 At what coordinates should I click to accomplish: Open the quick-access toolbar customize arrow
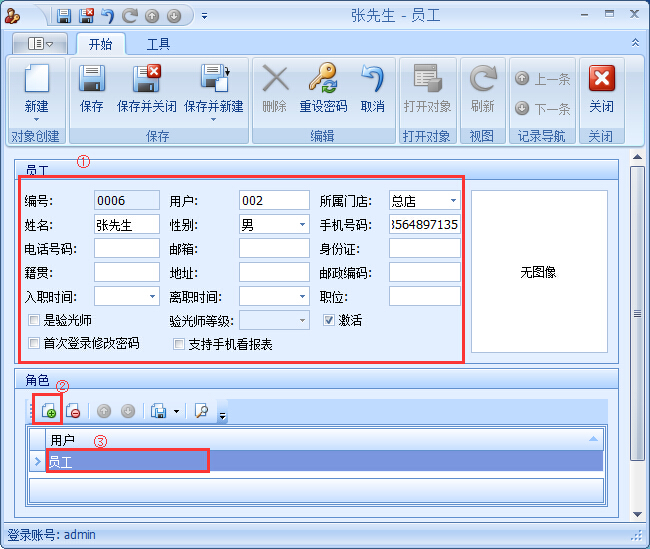(204, 16)
